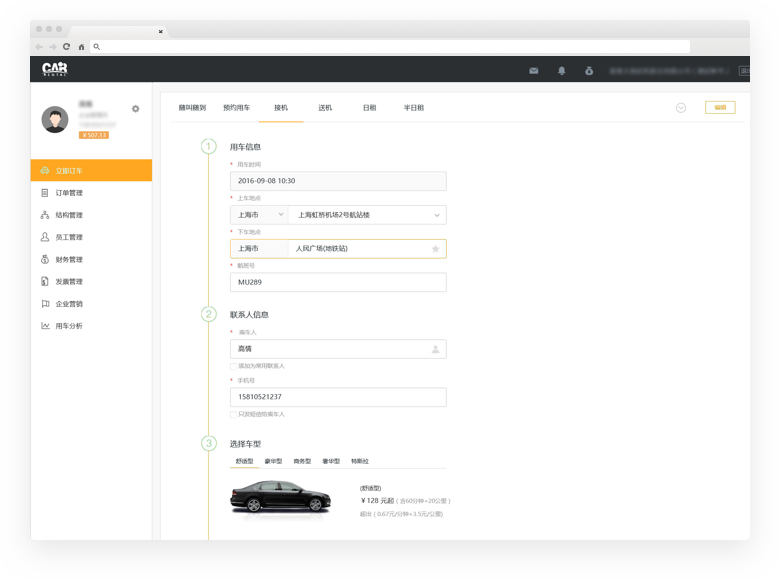This screenshot has height=580, width=780.
Task: Open the mail envelope icon in header
Action: coord(534,71)
